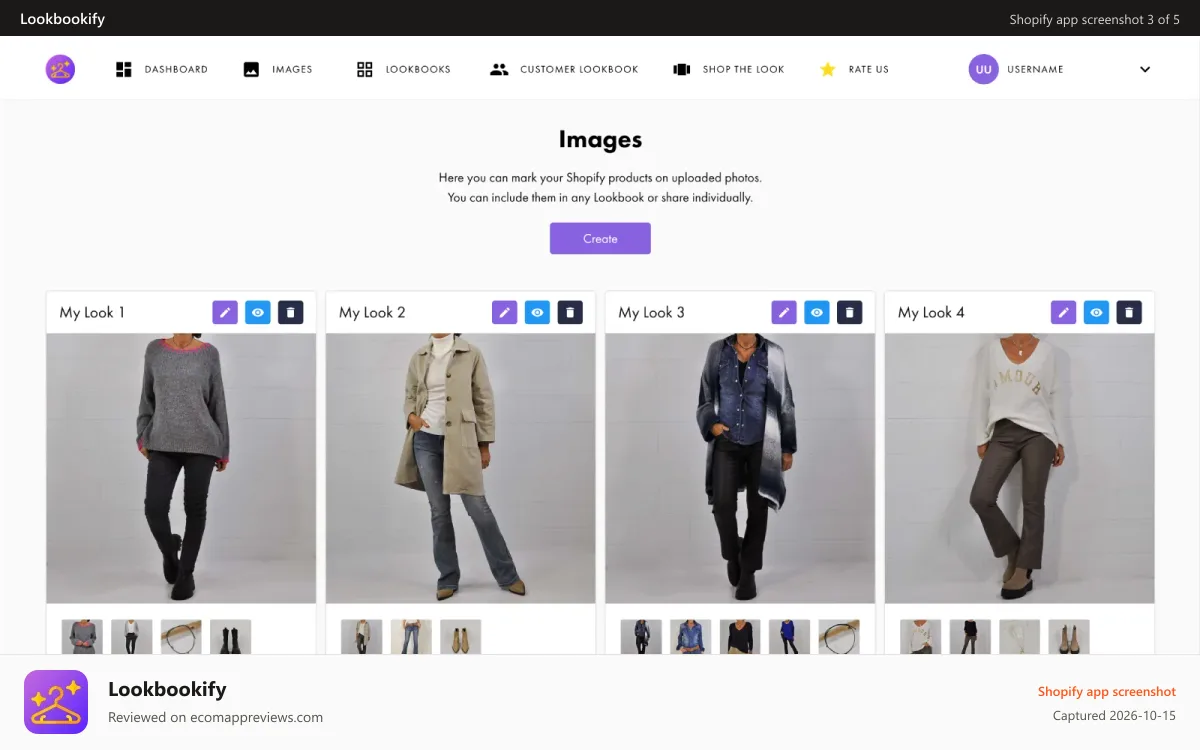Preview My Look 1 via eye icon
1200x750 pixels.
click(x=258, y=312)
